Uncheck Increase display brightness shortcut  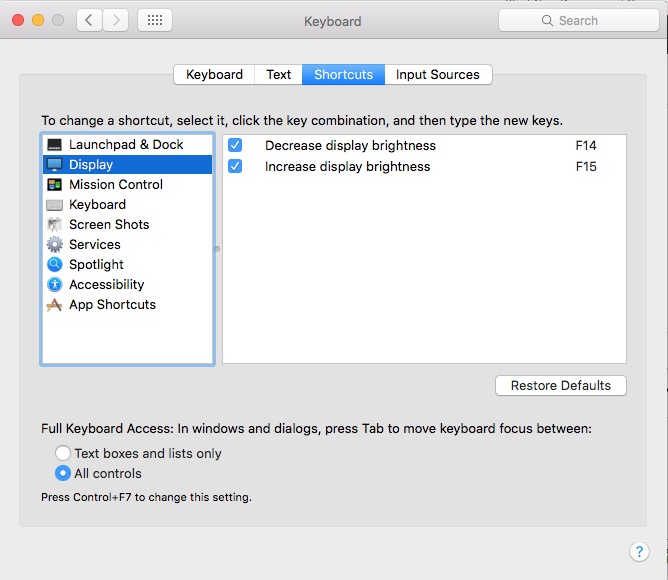(x=235, y=166)
